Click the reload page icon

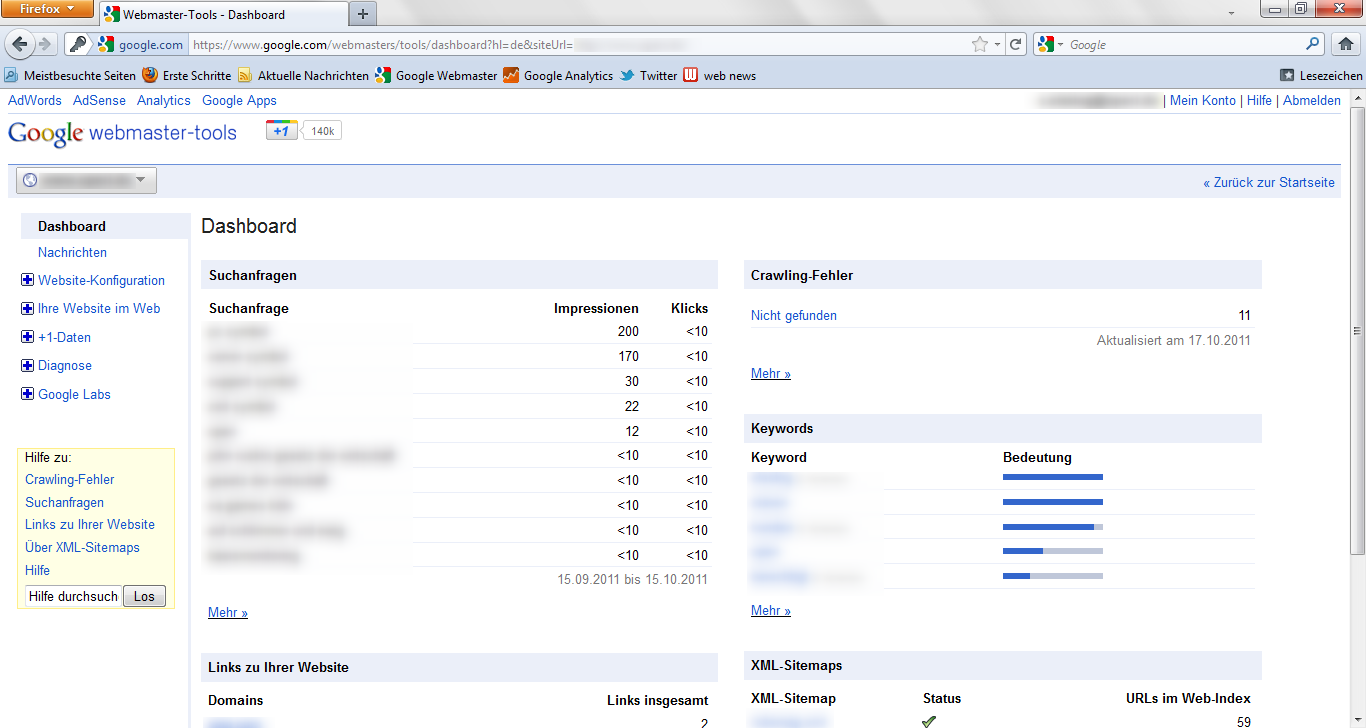pyautogui.click(x=1016, y=45)
